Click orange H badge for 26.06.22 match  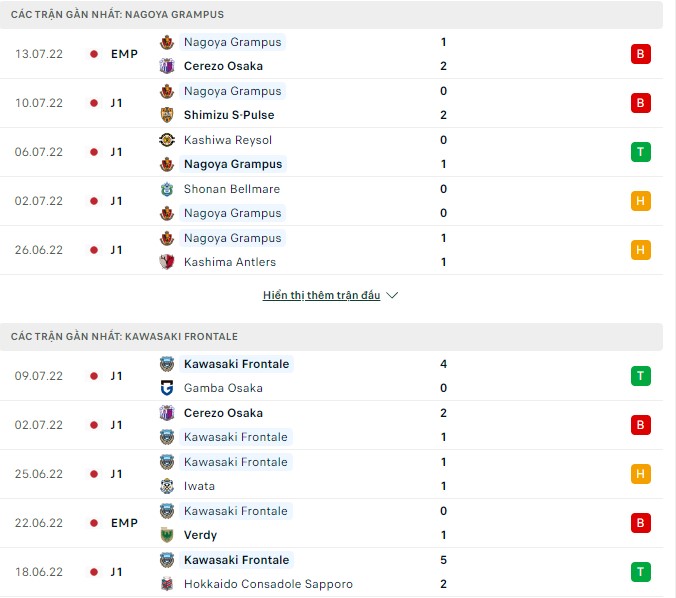click(x=641, y=250)
